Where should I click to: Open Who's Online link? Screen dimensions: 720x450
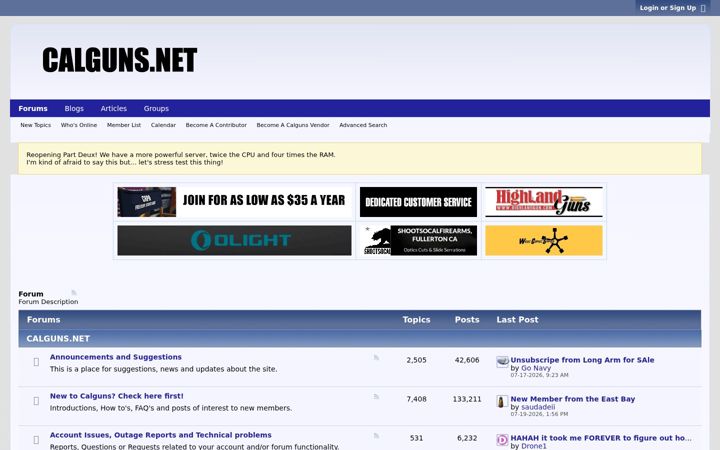coord(79,125)
